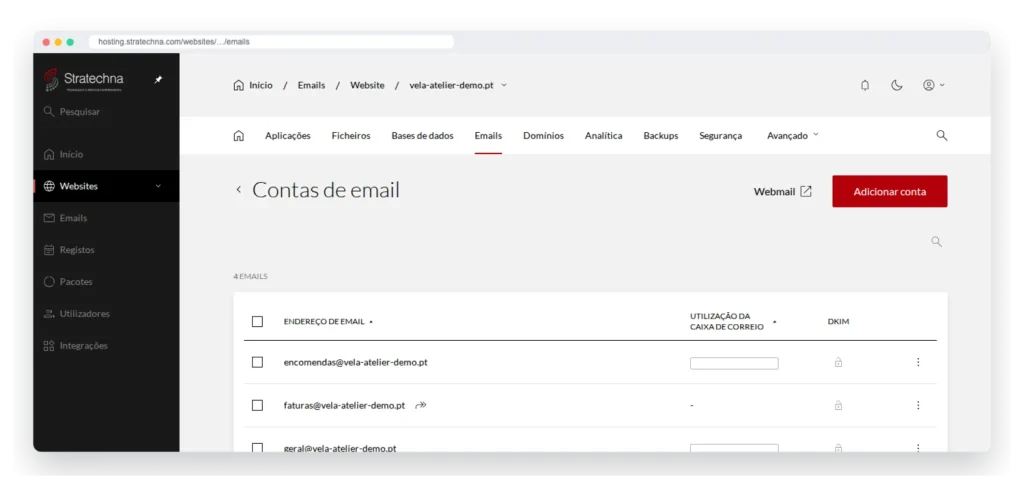Expand the Websites sidebar chevron
Screen dimensions: 1024x489
pyautogui.click(x=158, y=186)
